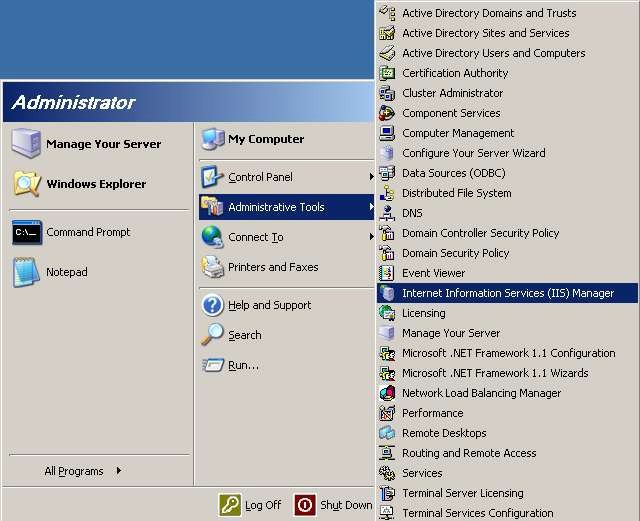Click the Performance icon
The image size is (640, 521).
coord(387,413)
